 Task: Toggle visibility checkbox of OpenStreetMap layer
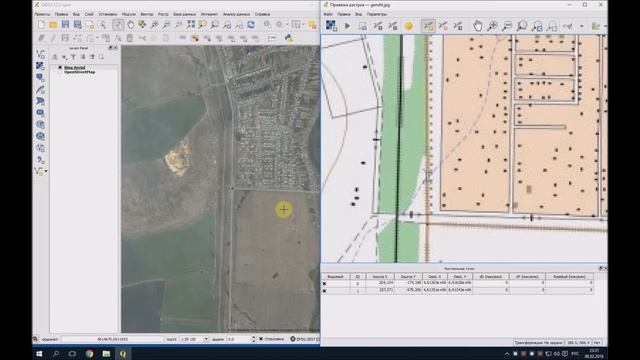tap(60, 72)
